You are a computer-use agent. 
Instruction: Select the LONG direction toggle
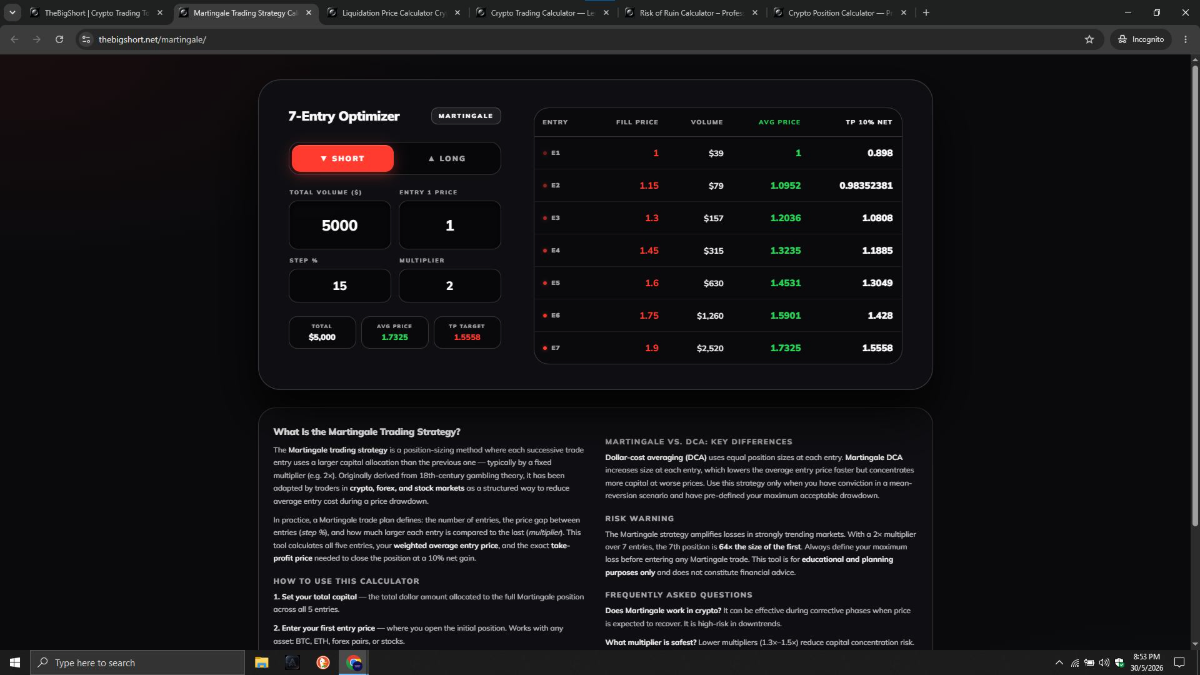point(446,158)
